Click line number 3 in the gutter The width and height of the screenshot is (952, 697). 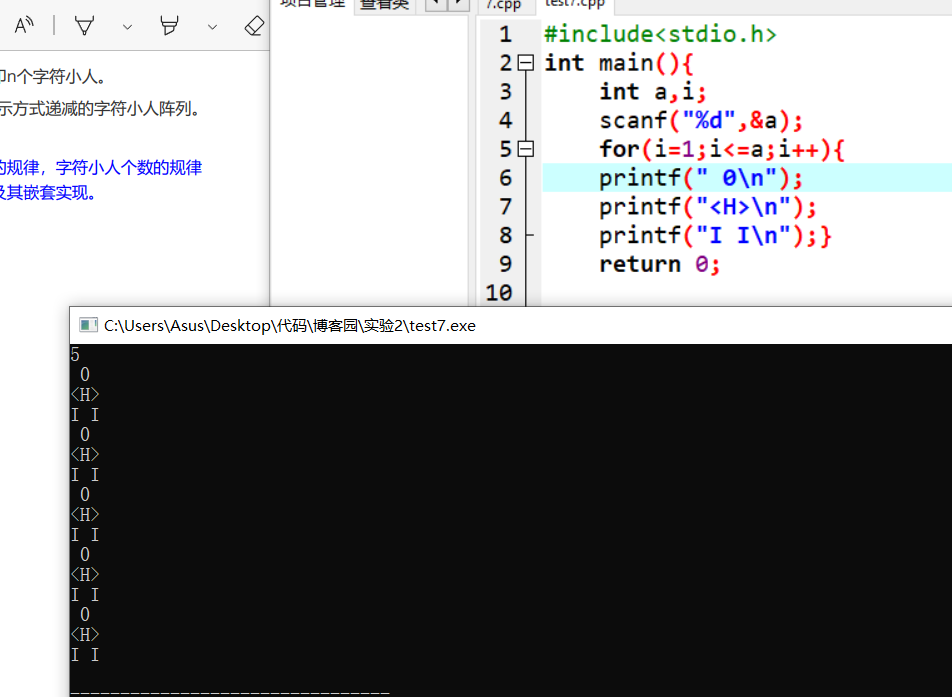pyautogui.click(x=506, y=92)
